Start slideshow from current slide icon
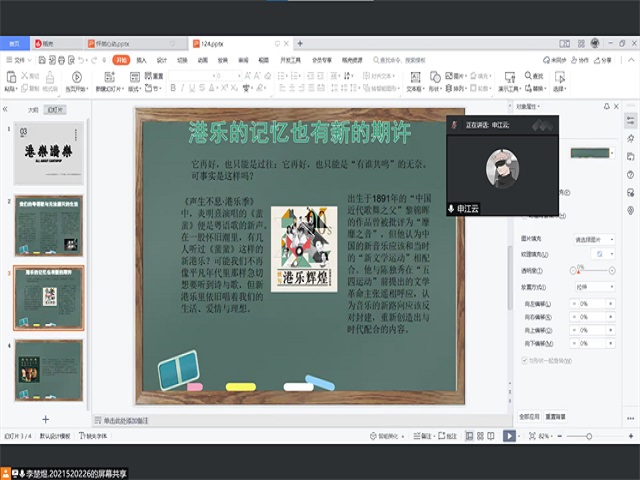The image size is (640, 480). [x=77, y=77]
